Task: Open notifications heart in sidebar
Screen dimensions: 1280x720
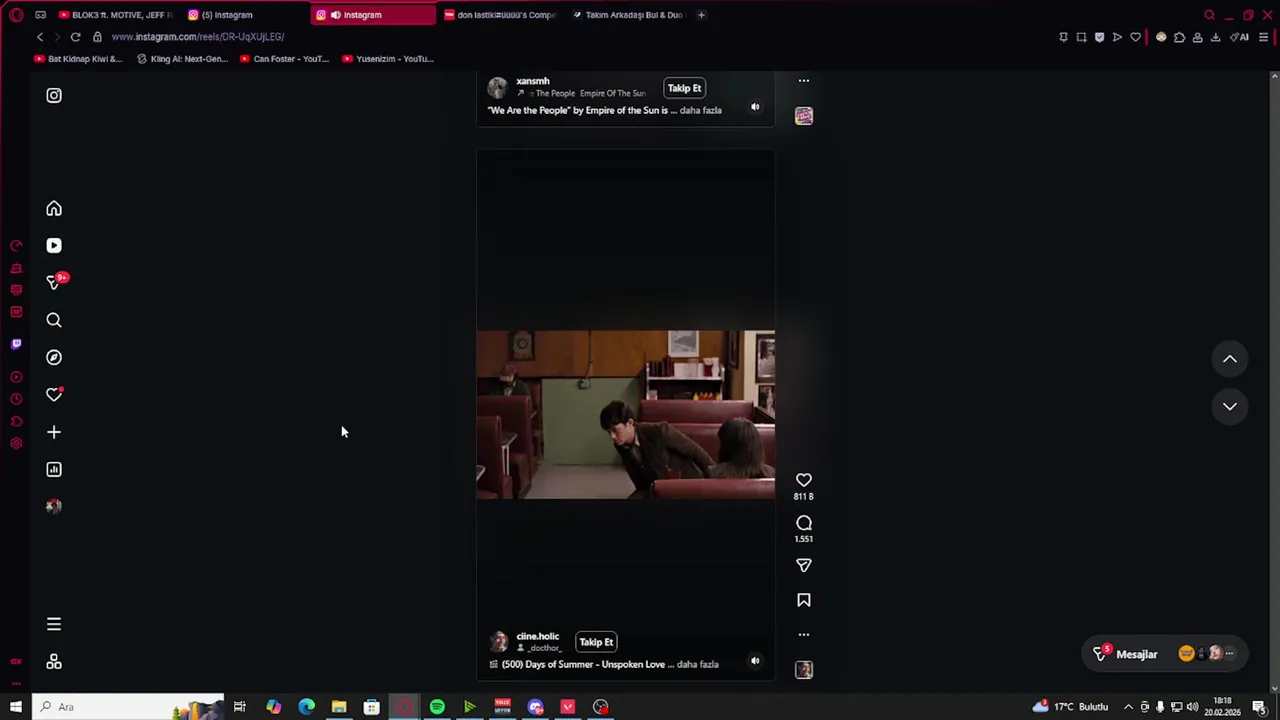Action: point(54,395)
